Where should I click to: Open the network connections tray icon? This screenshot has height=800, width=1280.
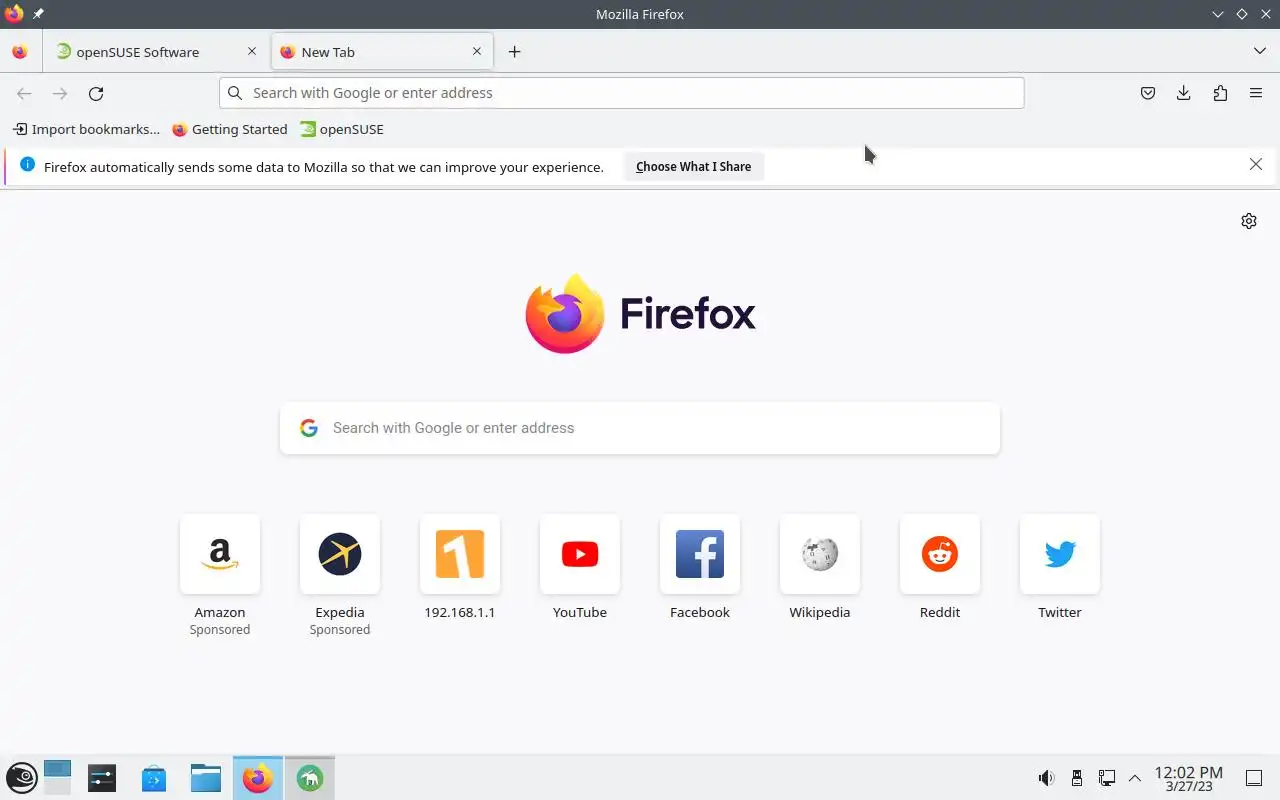1107,778
